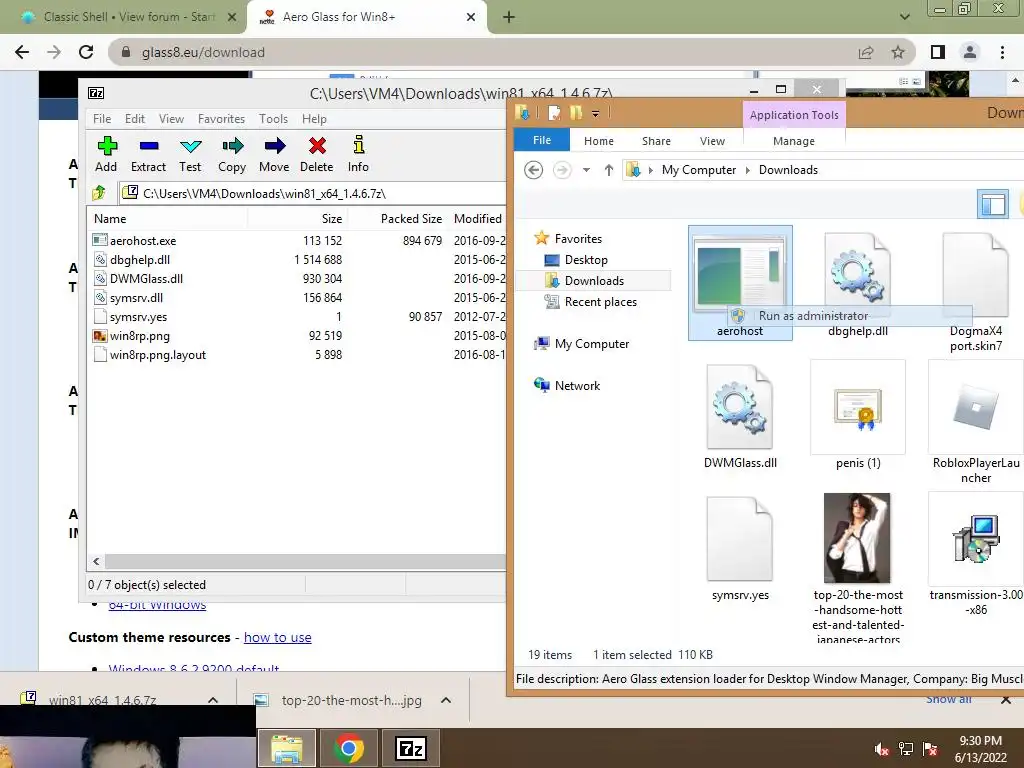This screenshot has height=768, width=1024.
Task: Click the Extract icon in 7-Zip
Action: (x=149, y=154)
